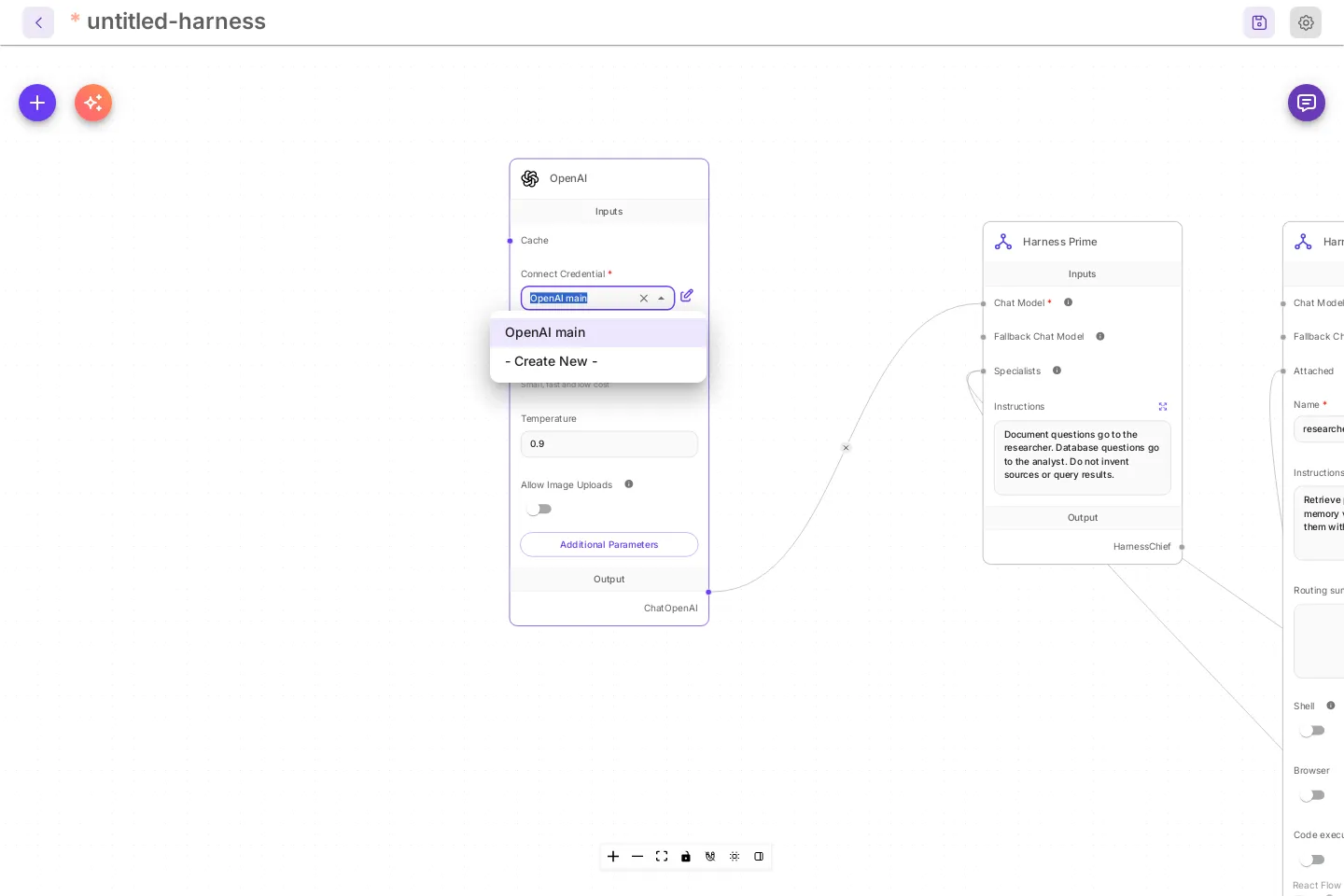
Task: Save the untitled-harness flow
Action: (x=1259, y=22)
